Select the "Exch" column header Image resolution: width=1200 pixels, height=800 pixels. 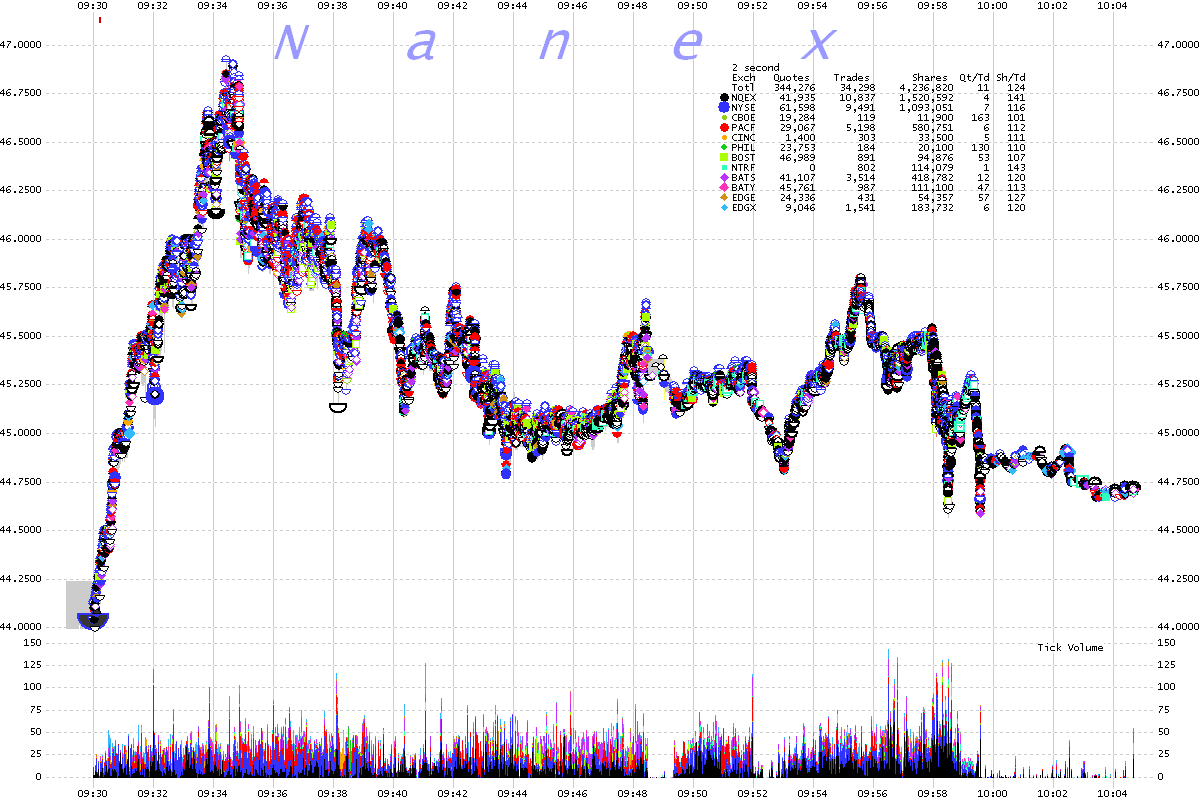[744, 77]
